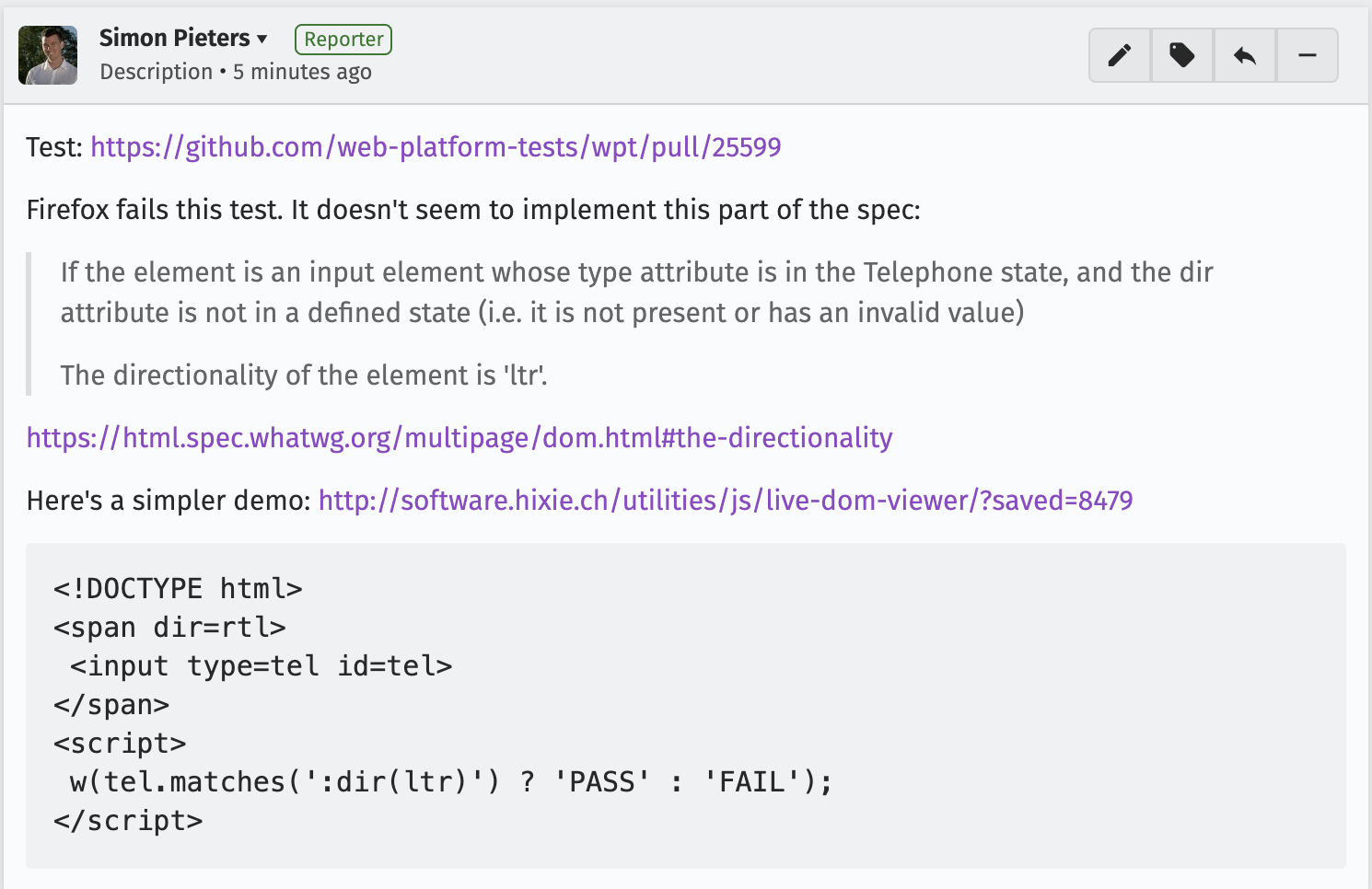Click the '<span dir=rtl>' code line
Image resolution: width=1372 pixels, height=889 pixels.
169,627
